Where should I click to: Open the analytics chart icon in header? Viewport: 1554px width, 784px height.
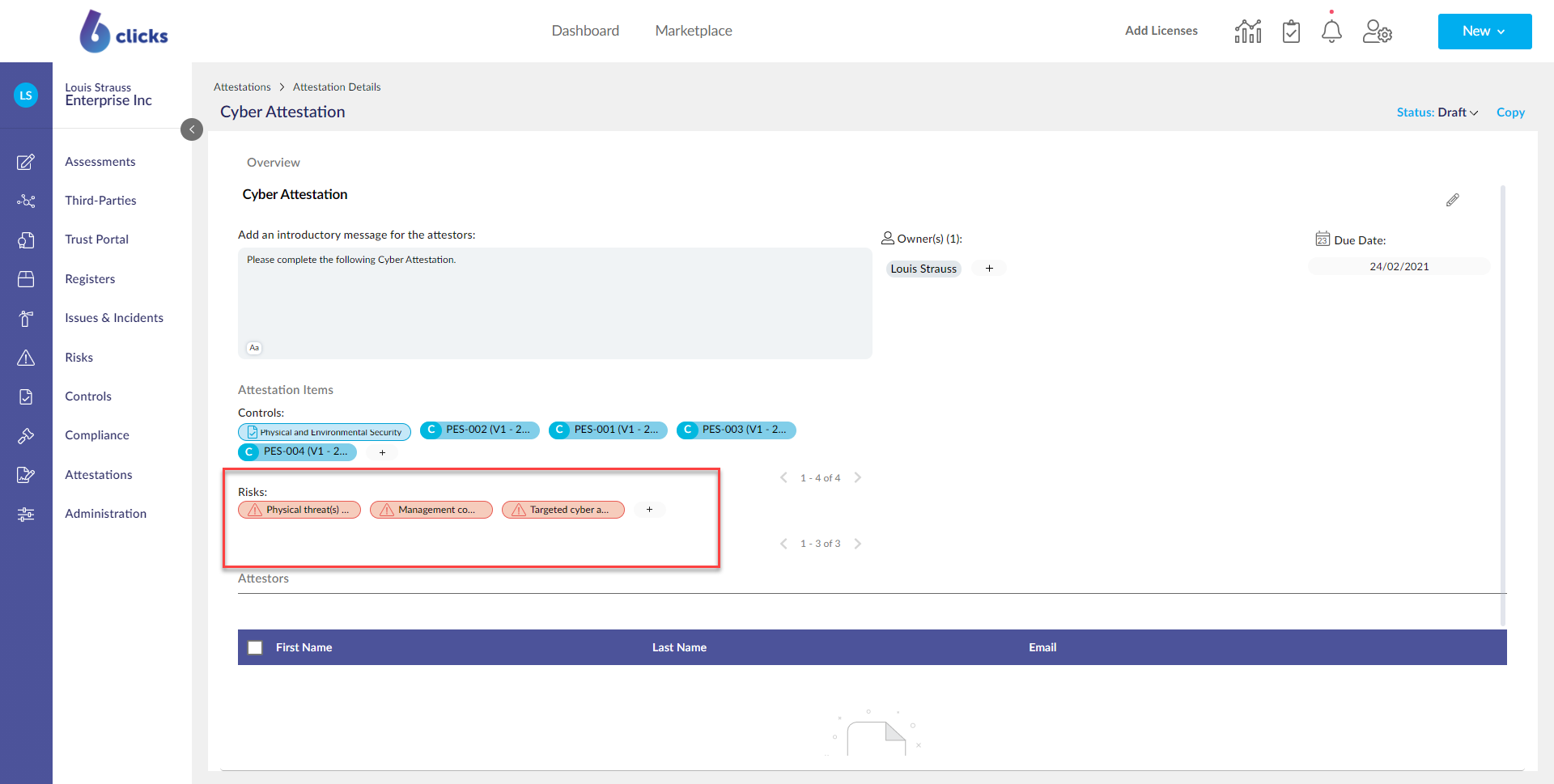(x=1247, y=32)
